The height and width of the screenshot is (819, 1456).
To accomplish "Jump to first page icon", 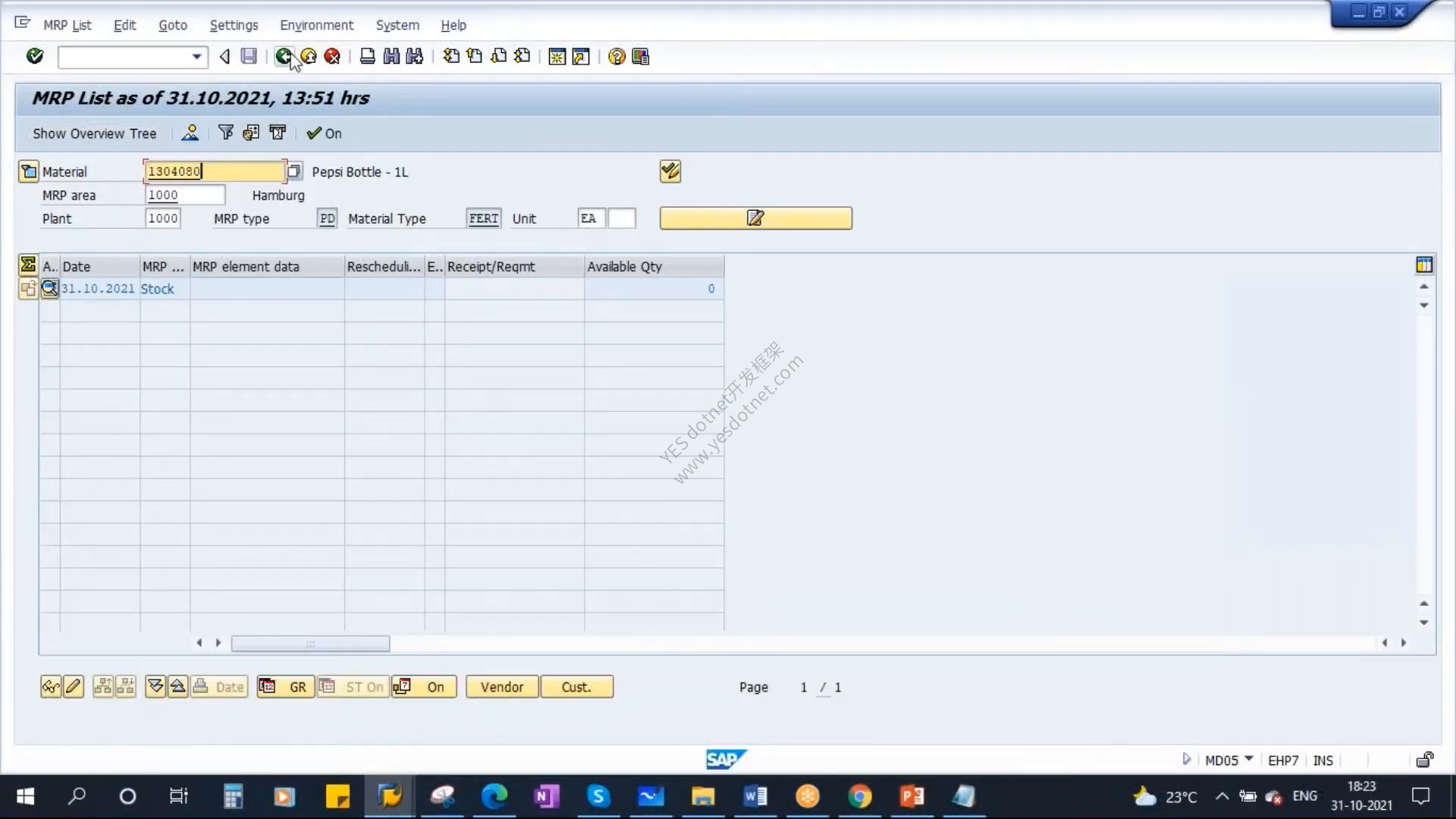I will coord(451,56).
